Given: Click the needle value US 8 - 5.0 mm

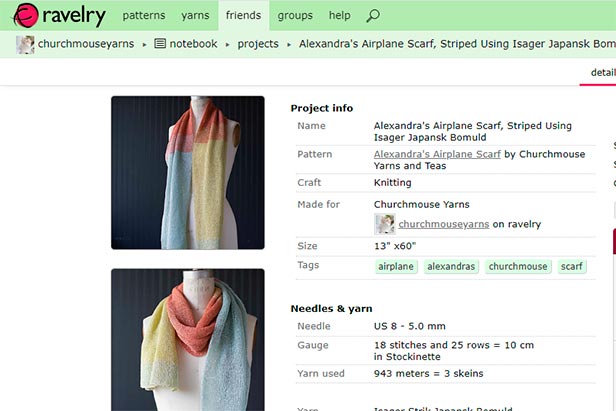Looking at the screenshot, I should tap(410, 326).
